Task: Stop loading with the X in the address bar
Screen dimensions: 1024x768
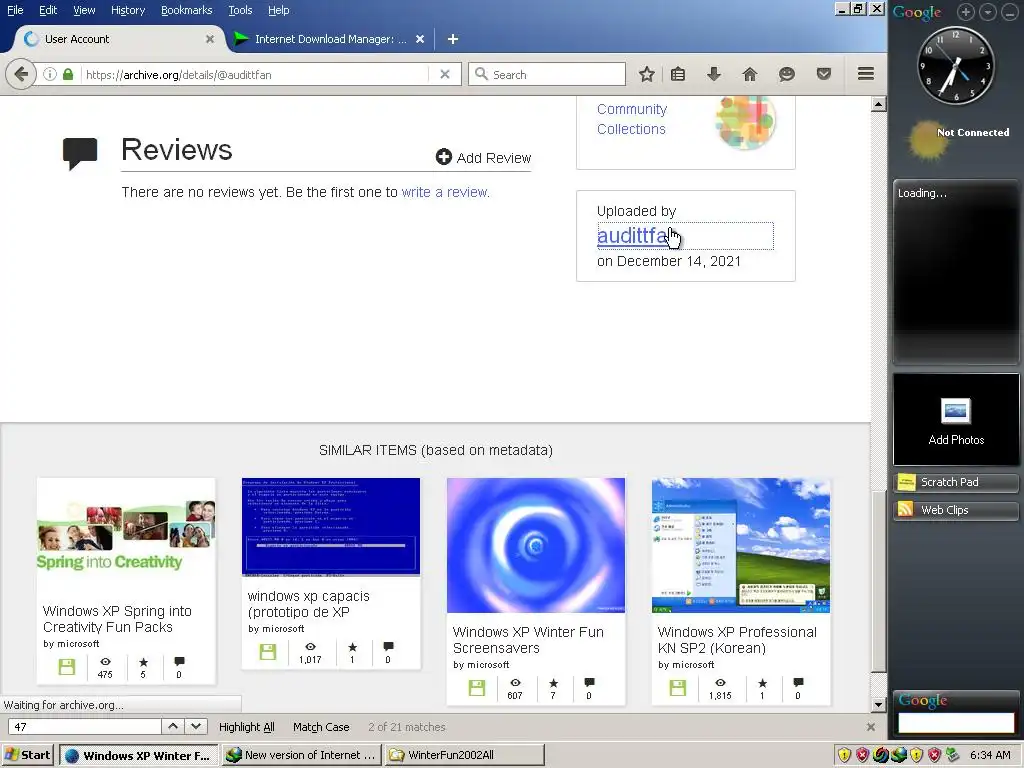Action: coord(445,74)
